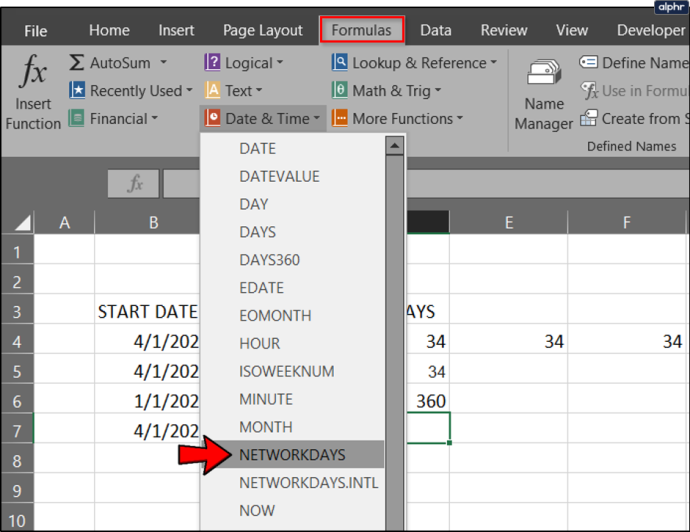Expand the AutoSum dropdown arrow

163,62
